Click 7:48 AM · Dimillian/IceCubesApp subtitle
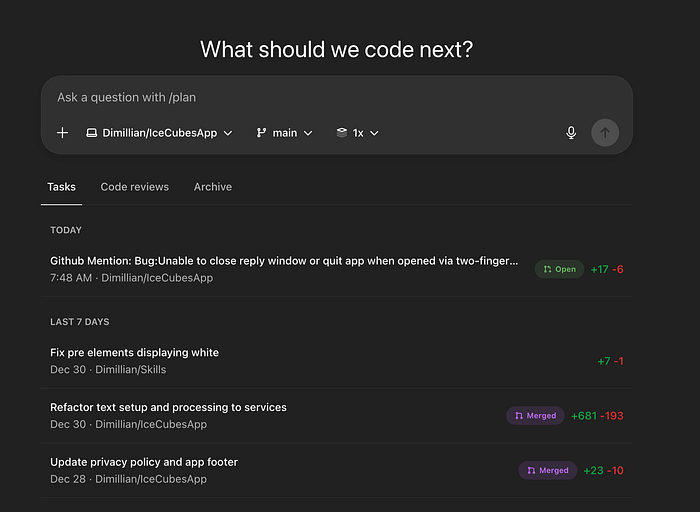 [132, 278]
